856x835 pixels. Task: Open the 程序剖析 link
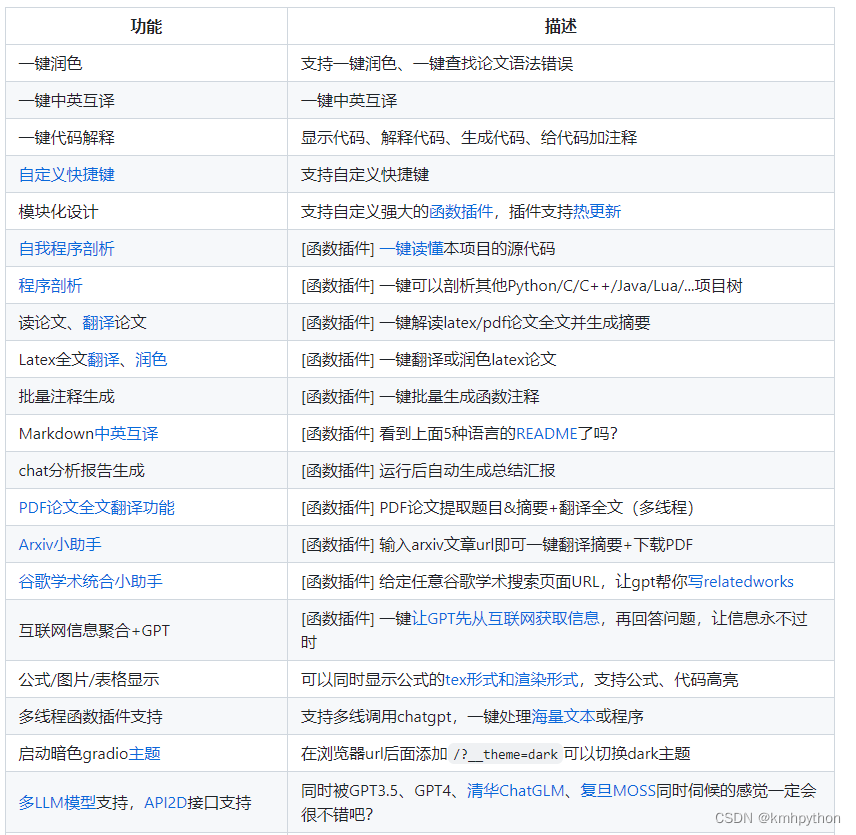click(50, 286)
